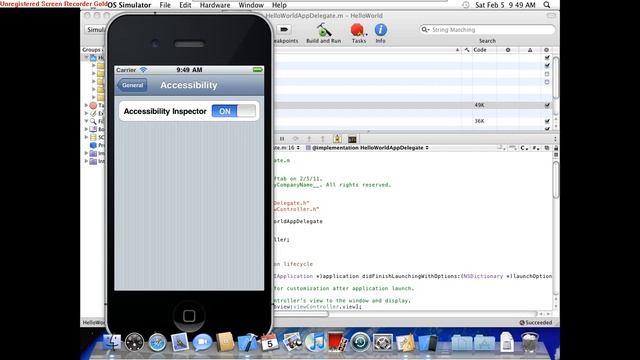Screen dimensions: 640x360
Task: Open the Window menu
Action: click(x=251, y=5)
